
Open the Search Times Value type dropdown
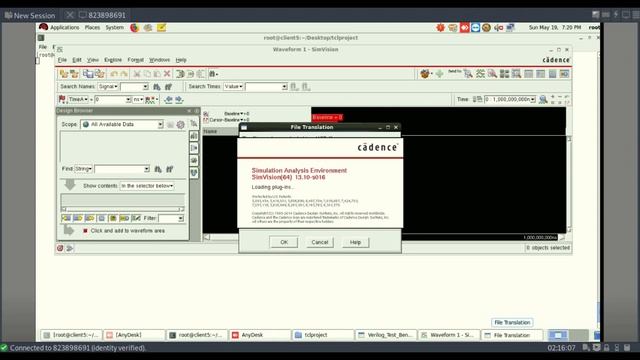point(233,87)
